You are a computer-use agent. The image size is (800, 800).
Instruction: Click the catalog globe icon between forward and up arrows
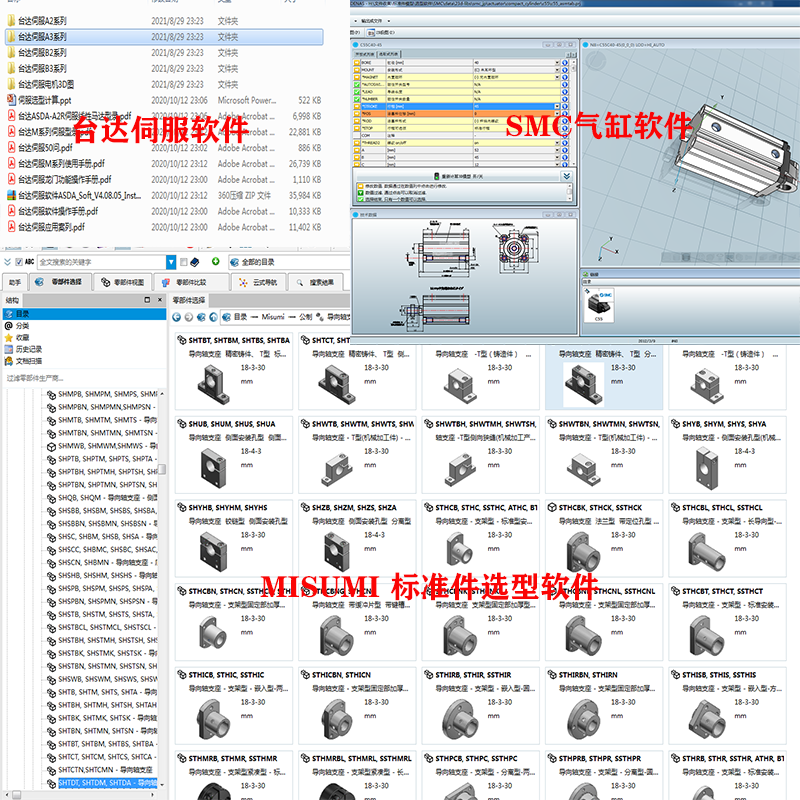click(201, 317)
